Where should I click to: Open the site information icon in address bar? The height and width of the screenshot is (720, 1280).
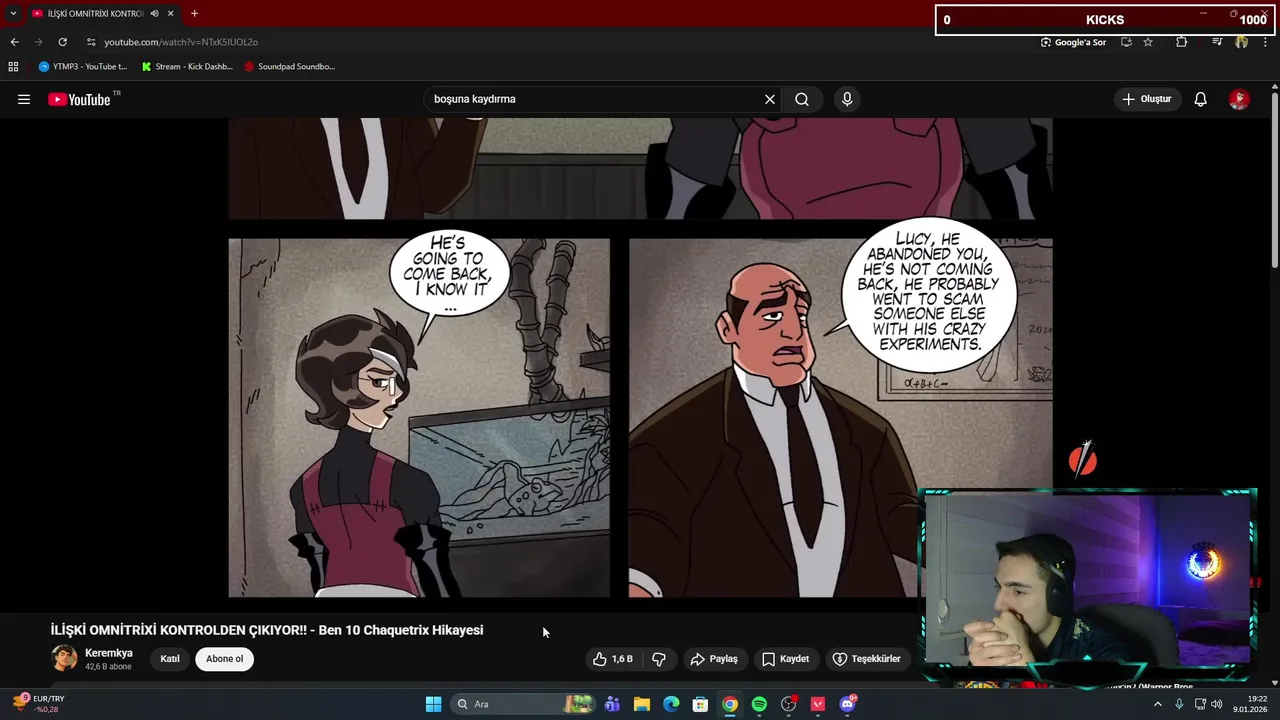point(91,42)
